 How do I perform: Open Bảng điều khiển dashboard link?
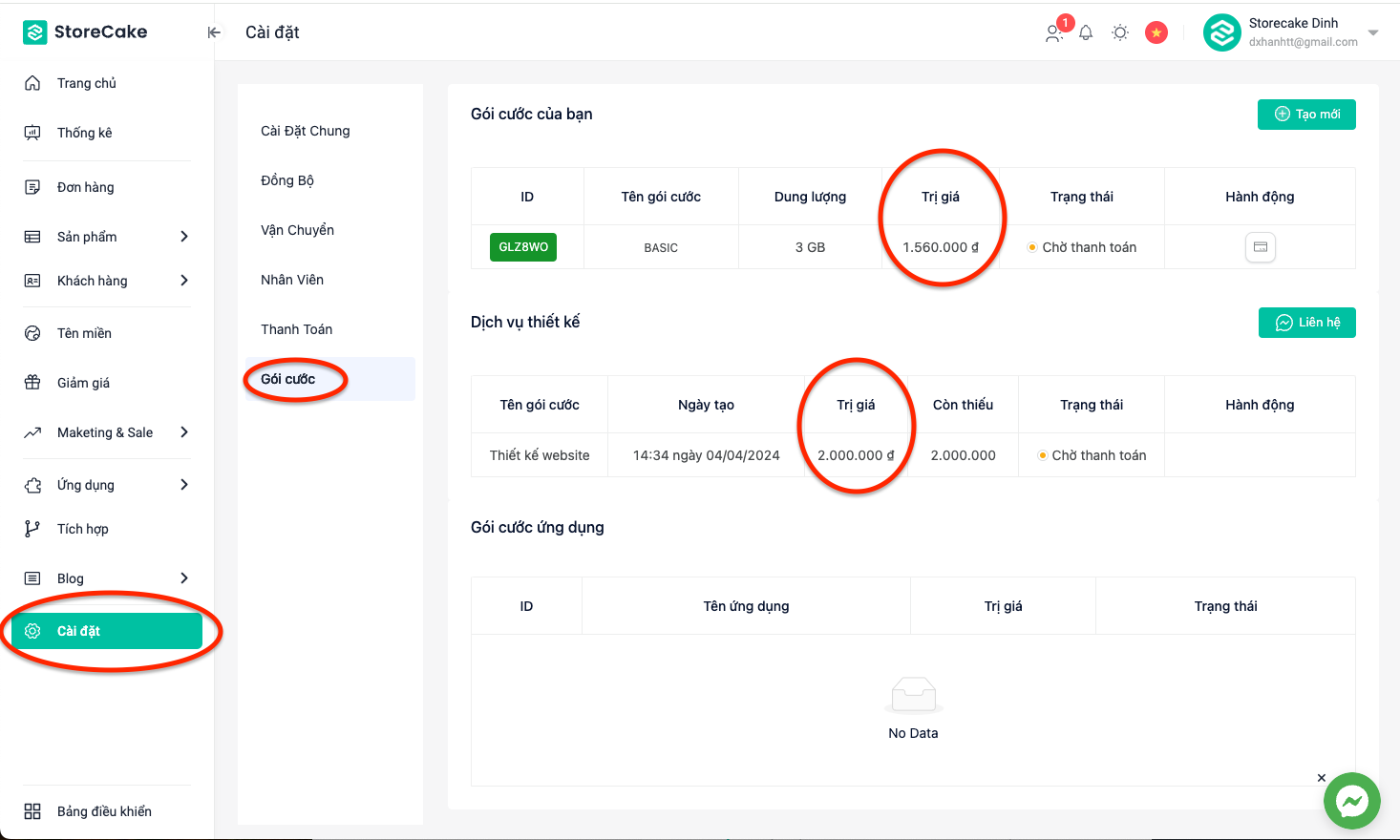[x=104, y=811]
